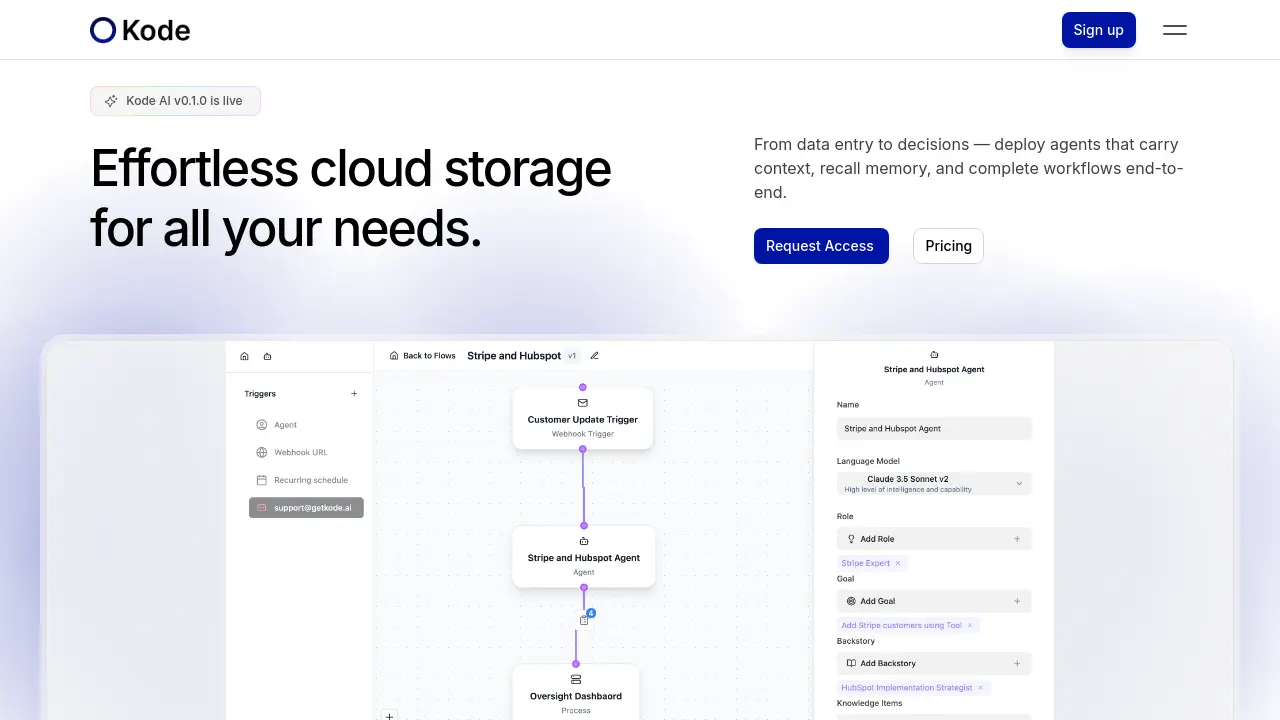The width and height of the screenshot is (1280, 720).
Task: Click the envelope icon in Customer Update Trigger node
Action: point(583,403)
